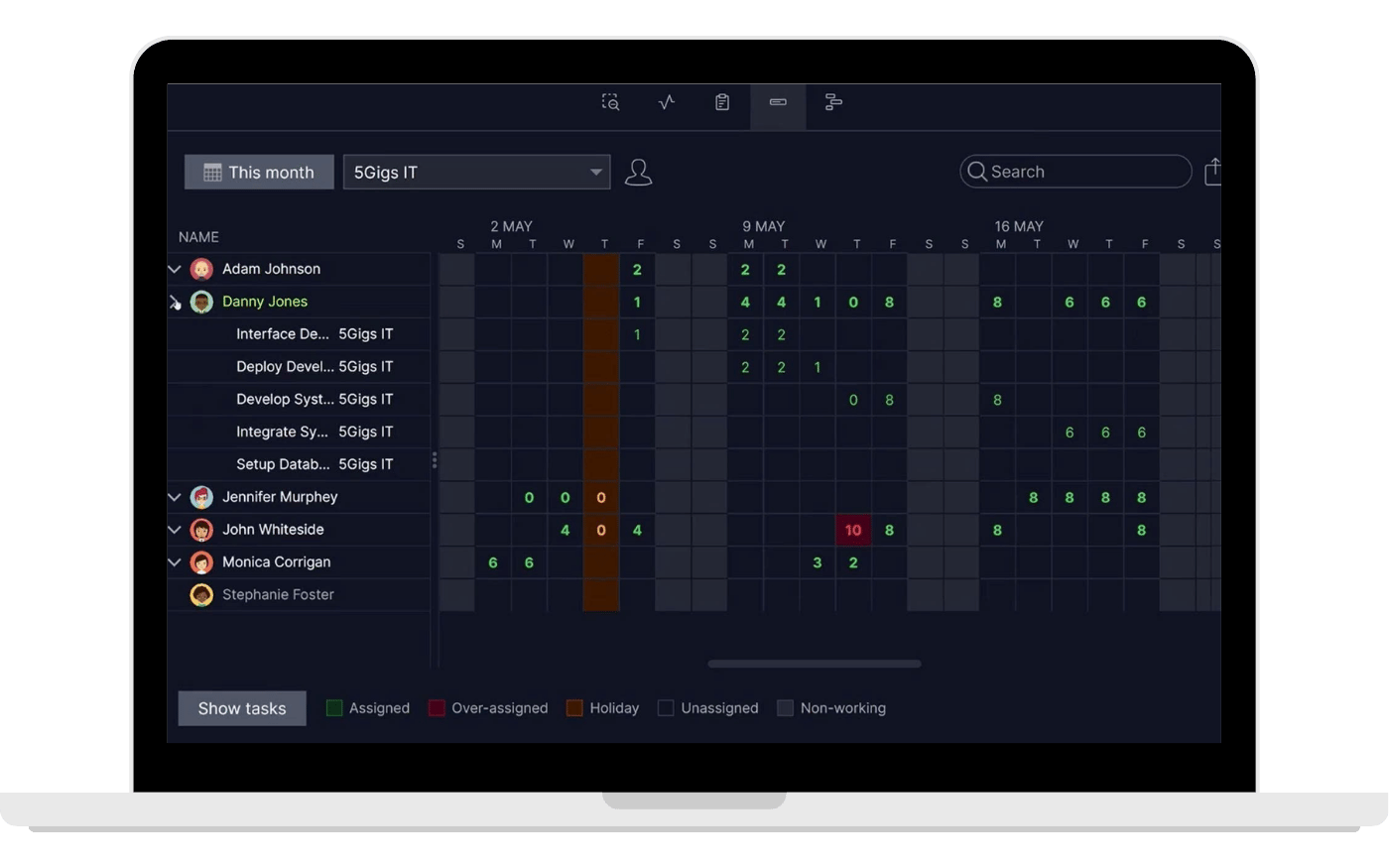Toggle the Unassigned legend indicator

665,707
